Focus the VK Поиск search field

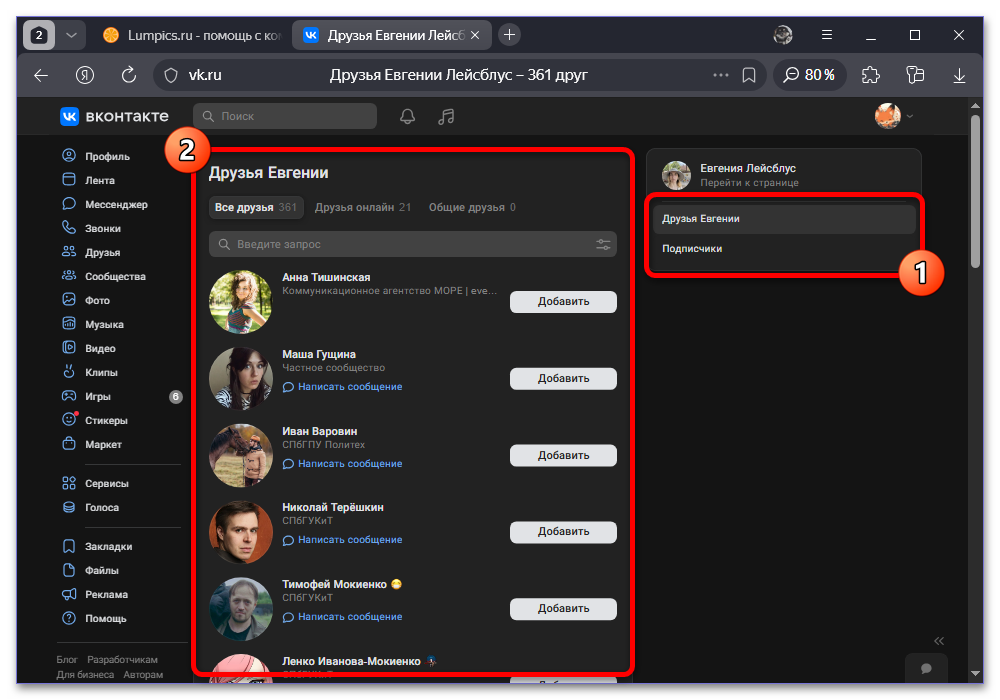pos(285,116)
